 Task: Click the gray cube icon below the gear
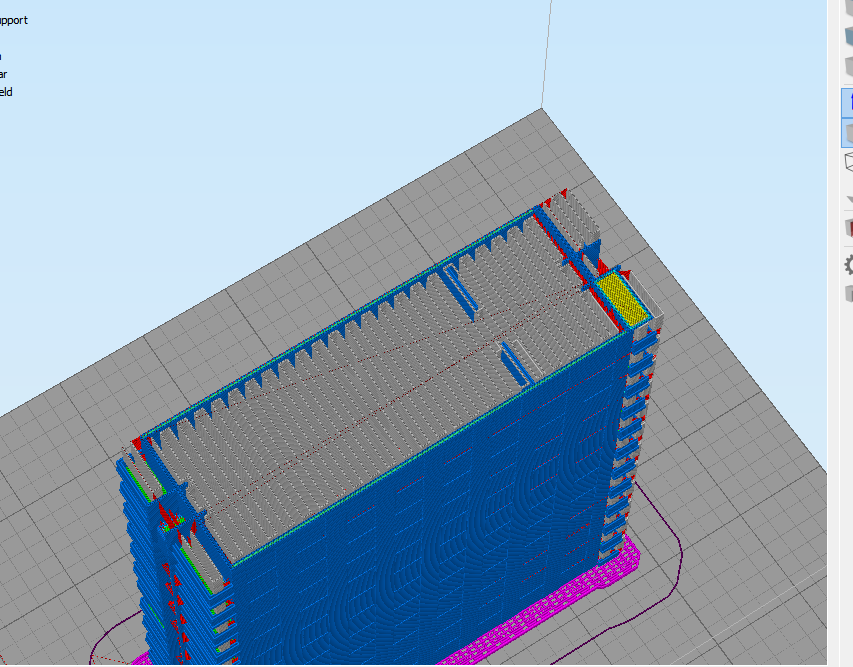pyautogui.click(x=848, y=291)
